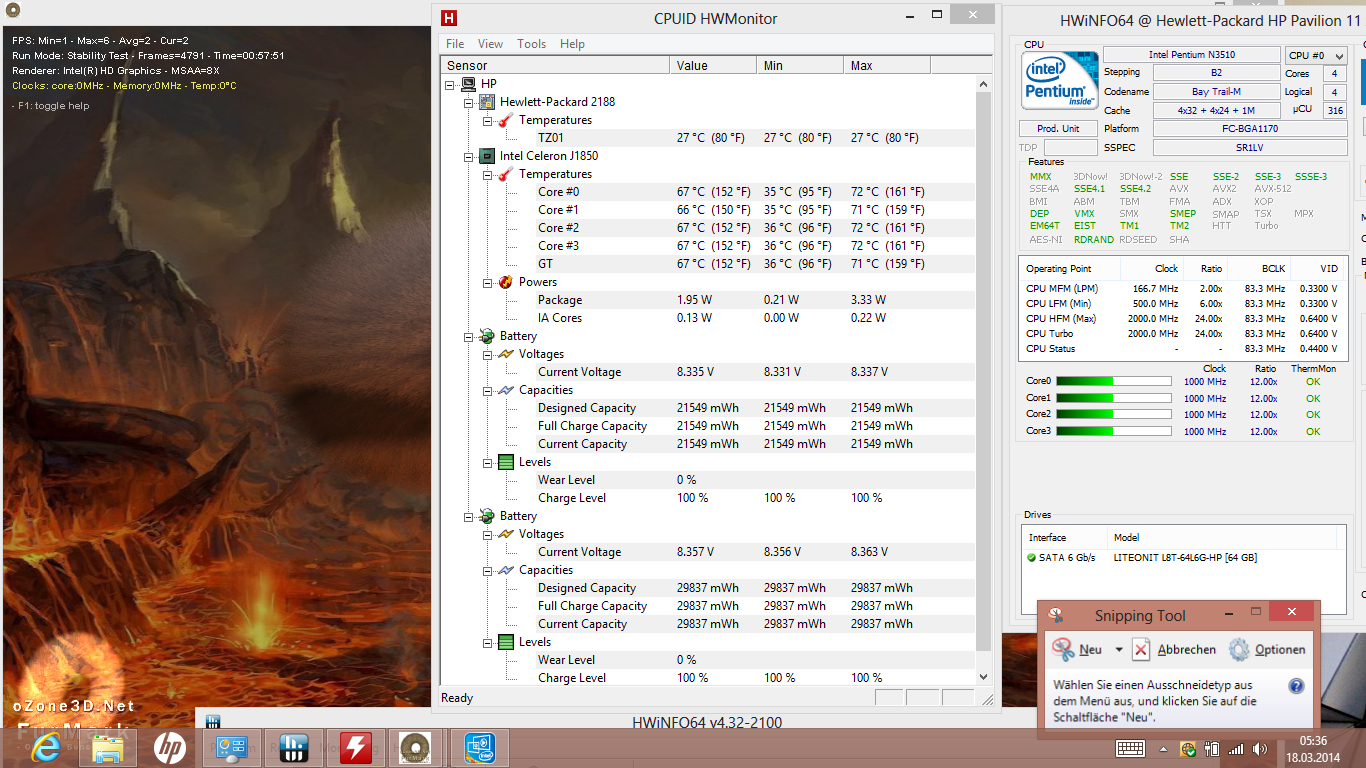Viewport: 1366px width, 768px height.
Task: Click the Prod. Unit button in HWiNFO64
Action: [x=1058, y=128]
